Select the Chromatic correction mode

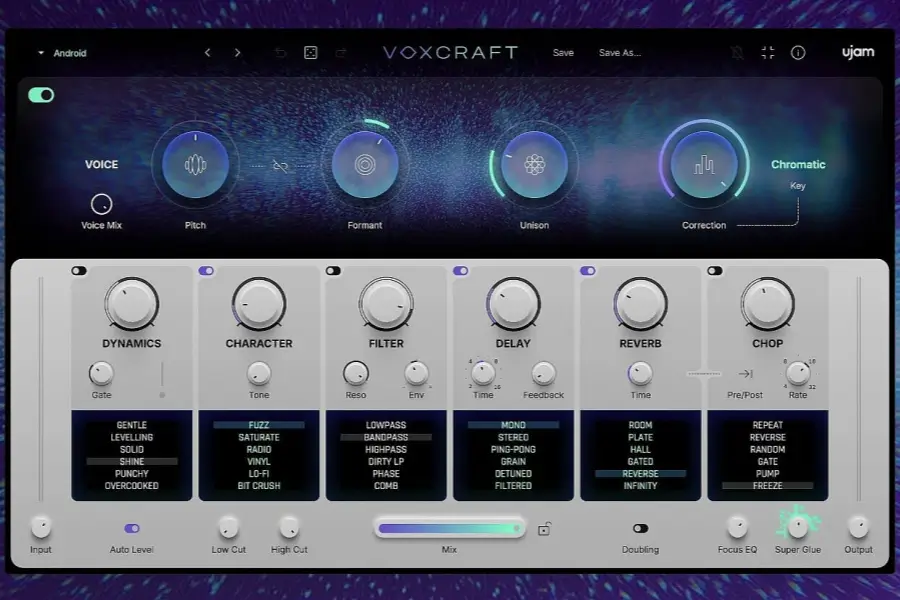(798, 164)
